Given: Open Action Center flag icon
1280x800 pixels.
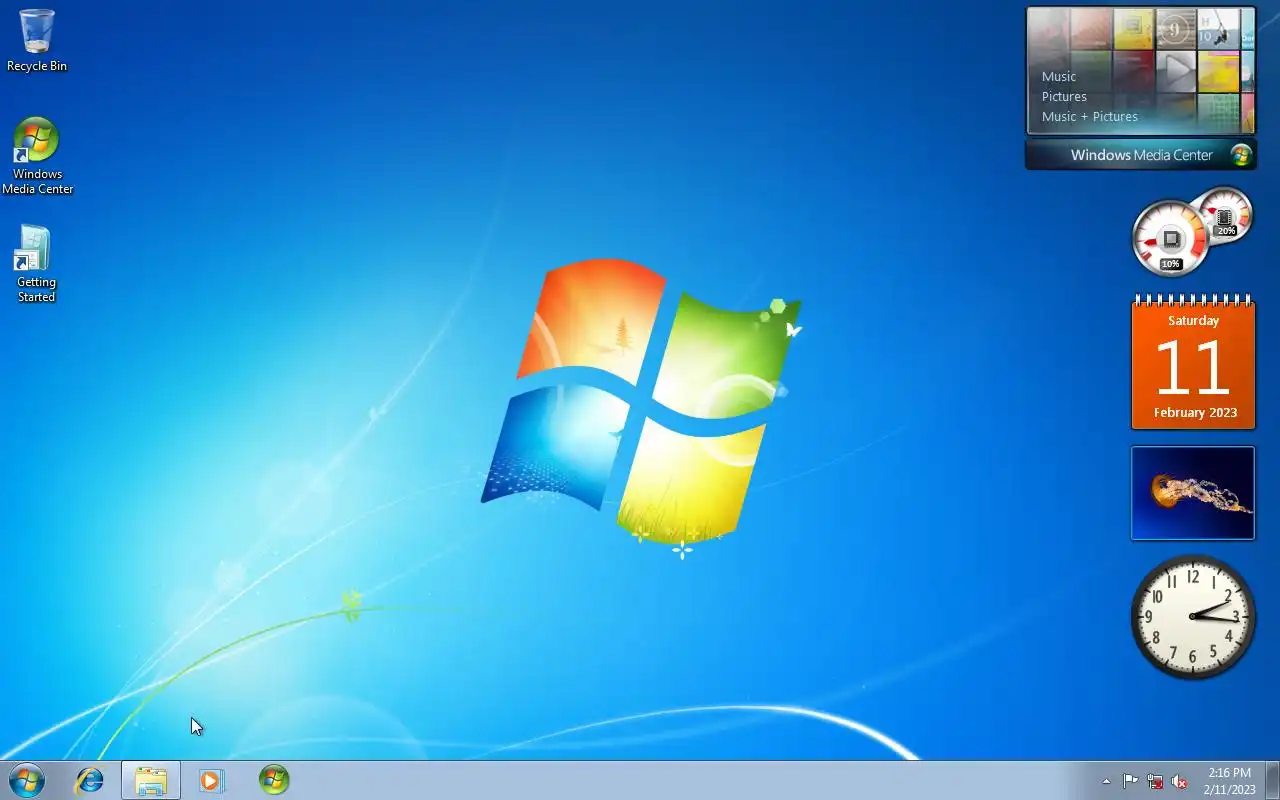Looking at the screenshot, I should (1130, 781).
